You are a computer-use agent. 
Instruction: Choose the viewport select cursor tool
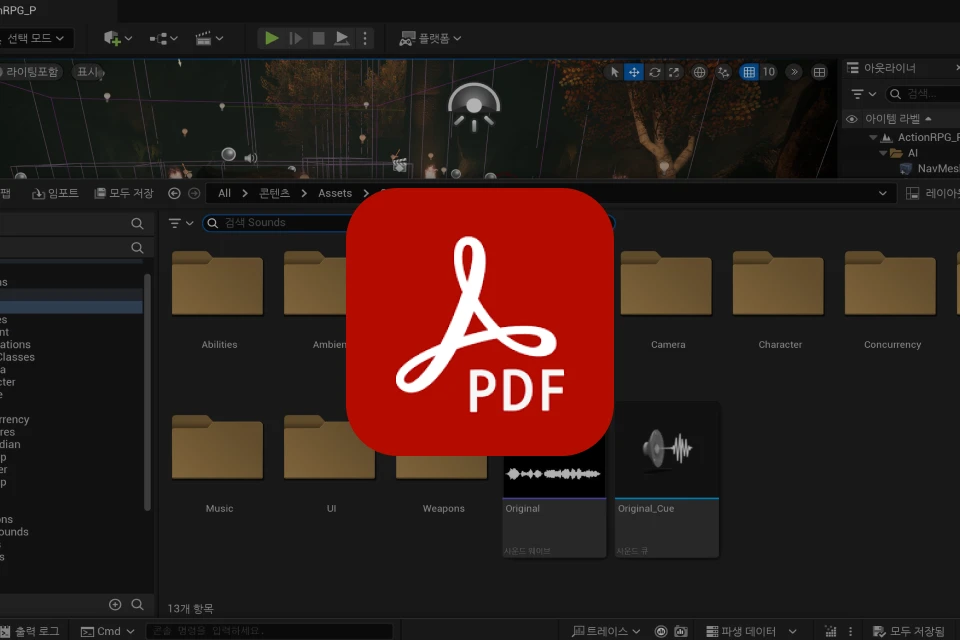coord(614,72)
